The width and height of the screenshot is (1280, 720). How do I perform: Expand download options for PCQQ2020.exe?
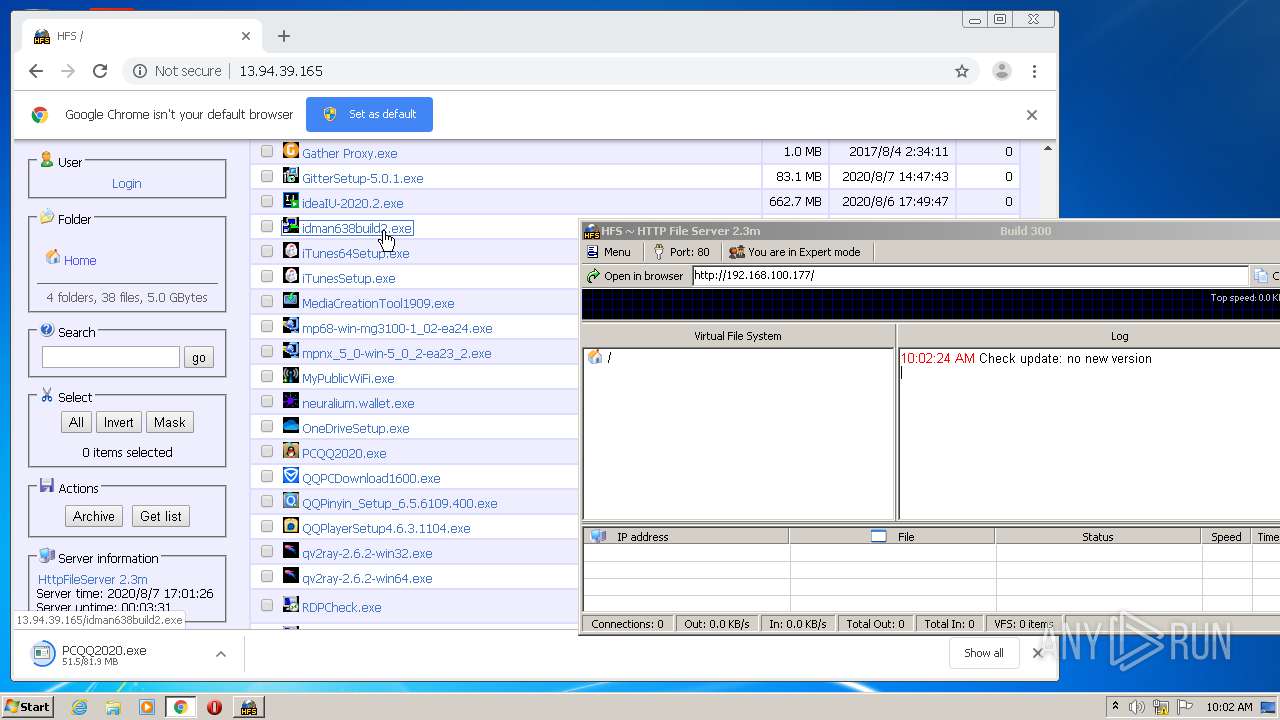coord(220,654)
